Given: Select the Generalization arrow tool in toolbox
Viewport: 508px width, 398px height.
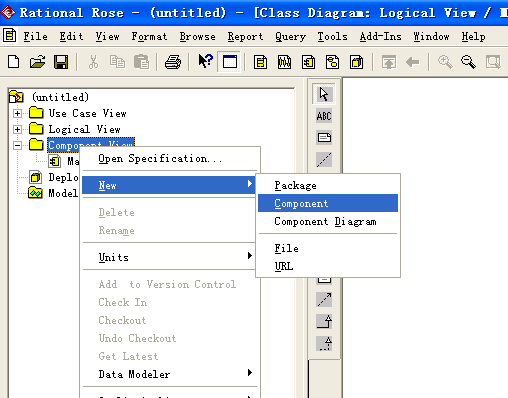Looking at the screenshot, I should click(x=324, y=321).
